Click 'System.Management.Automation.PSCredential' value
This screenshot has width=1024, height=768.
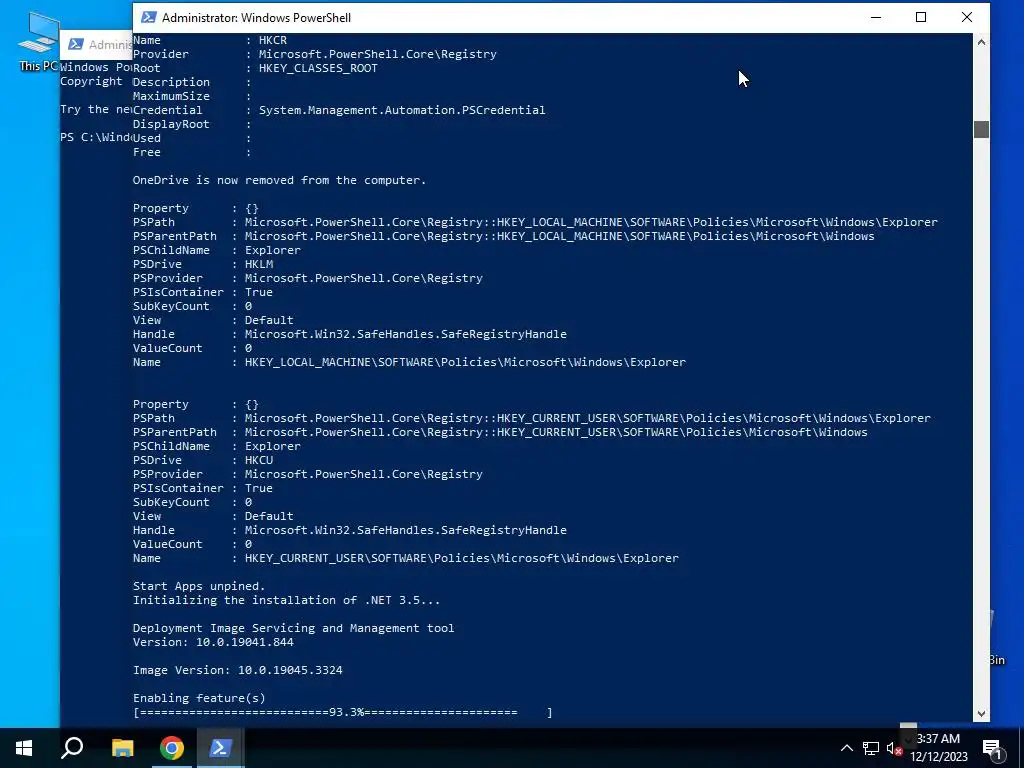(402, 110)
